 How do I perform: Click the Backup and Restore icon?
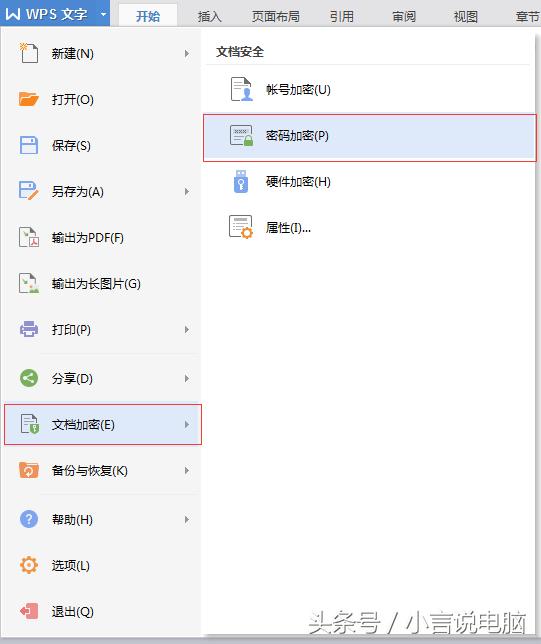click(x=29, y=470)
